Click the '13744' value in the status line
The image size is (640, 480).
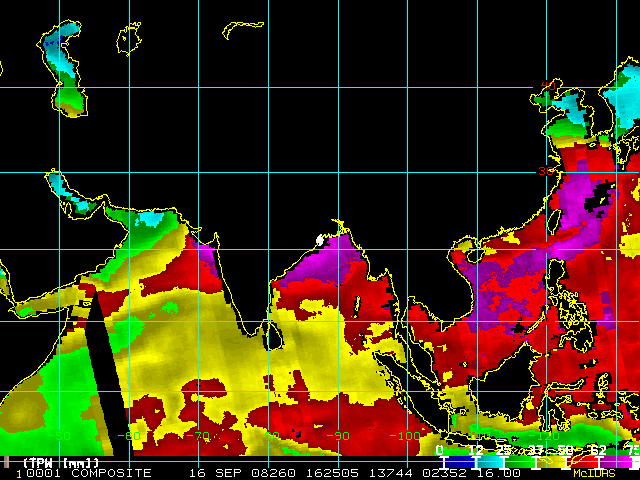pyautogui.click(x=391, y=473)
